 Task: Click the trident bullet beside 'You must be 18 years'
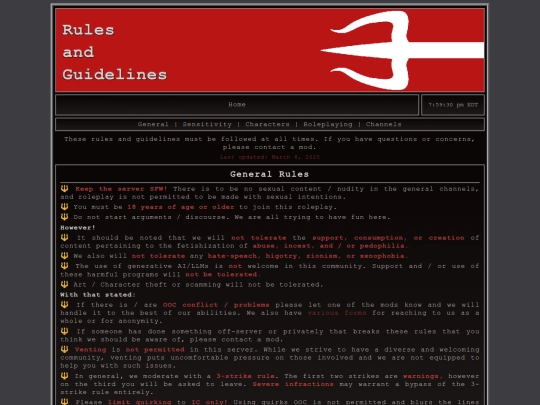coord(64,207)
